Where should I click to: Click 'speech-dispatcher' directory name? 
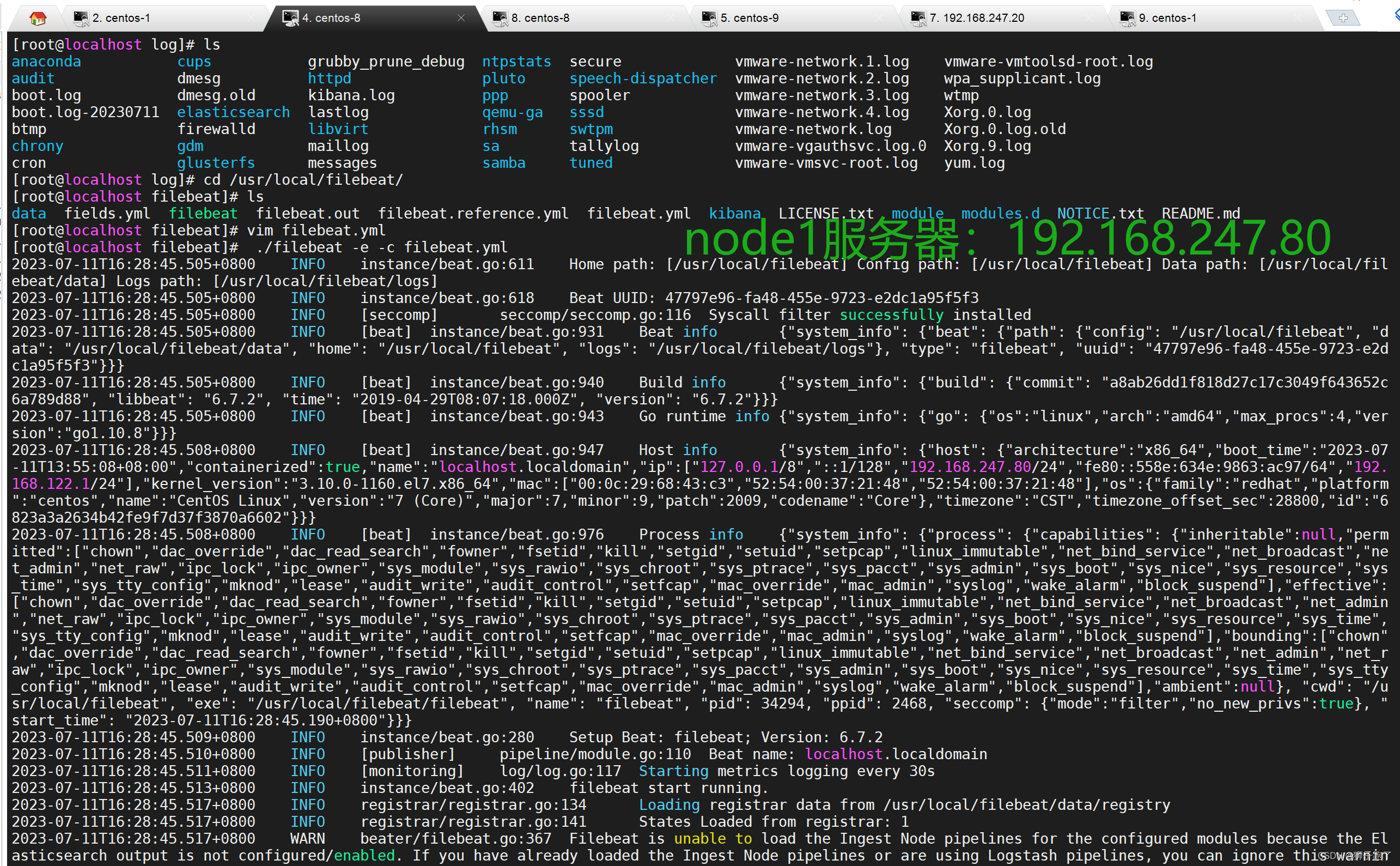tap(643, 78)
